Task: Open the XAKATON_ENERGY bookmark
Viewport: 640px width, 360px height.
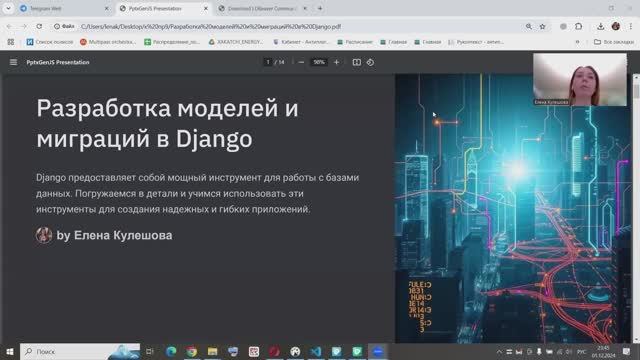Action: 236,42
